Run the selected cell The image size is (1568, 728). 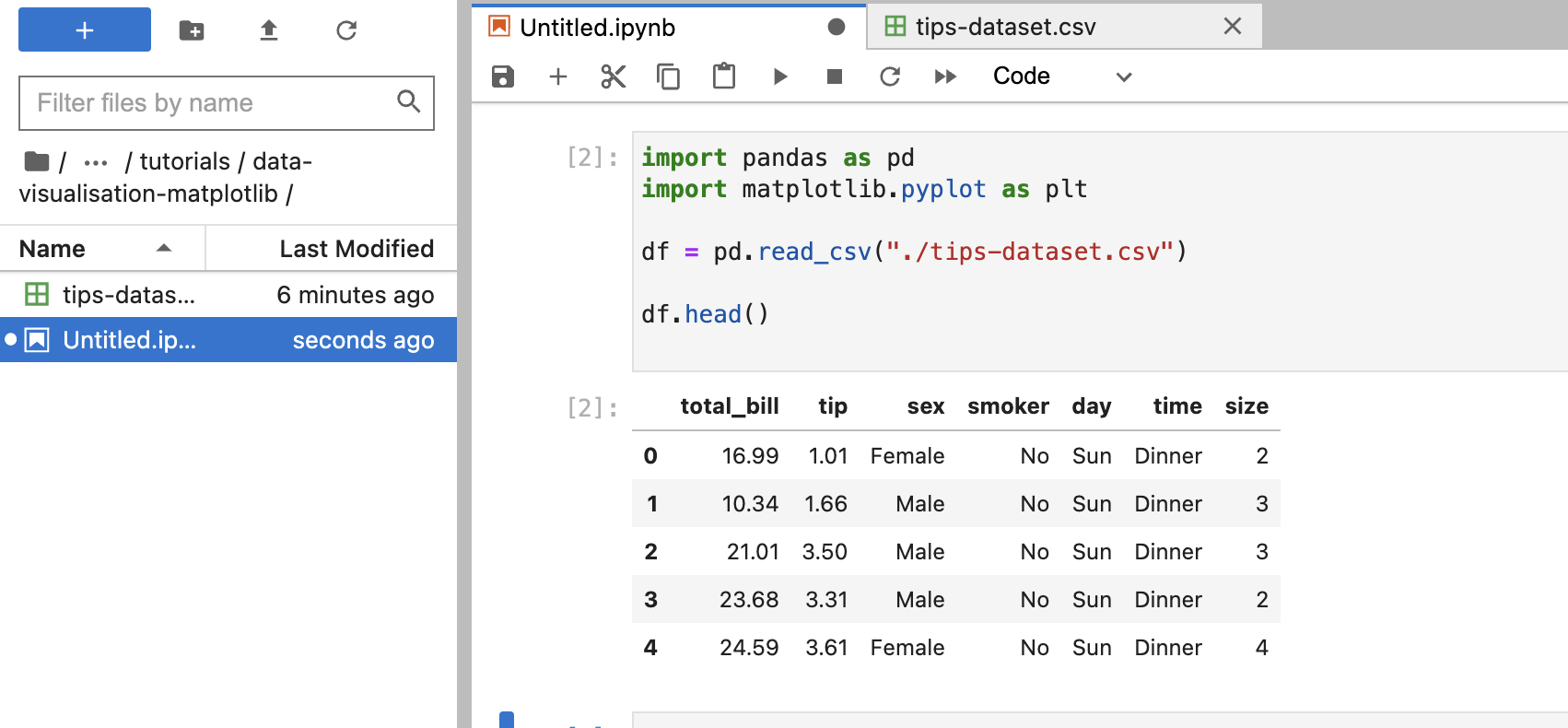[x=779, y=76]
